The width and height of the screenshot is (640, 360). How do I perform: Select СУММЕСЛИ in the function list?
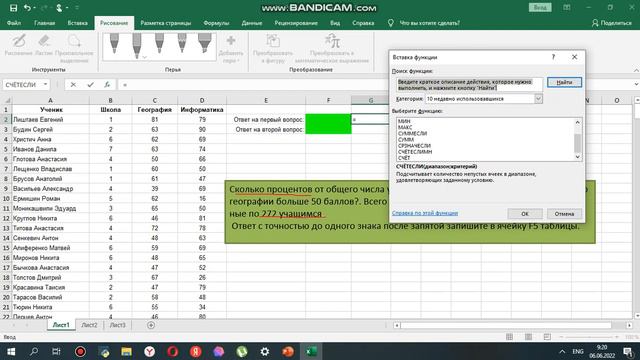tap(412, 133)
